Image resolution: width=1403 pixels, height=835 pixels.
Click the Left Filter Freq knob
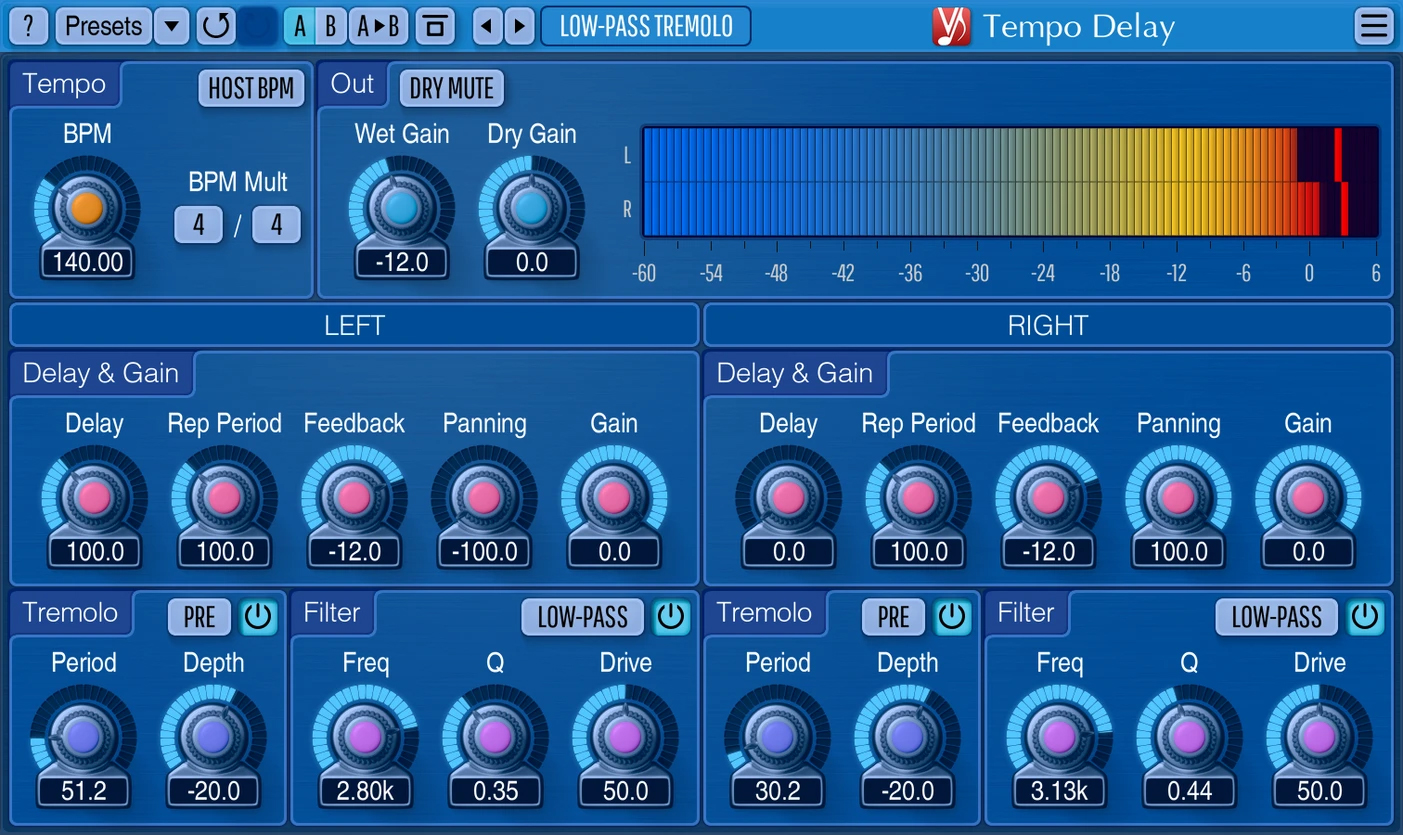tap(365, 737)
